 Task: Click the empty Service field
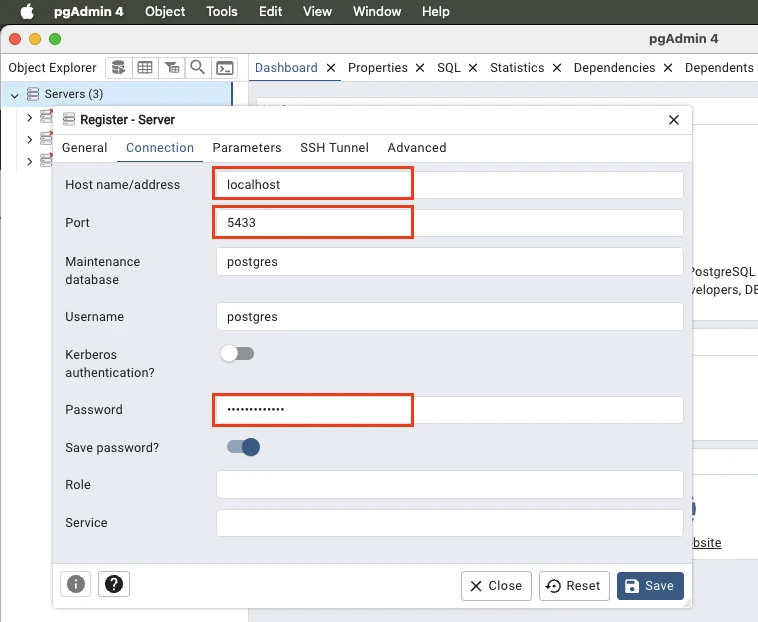point(450,522)
